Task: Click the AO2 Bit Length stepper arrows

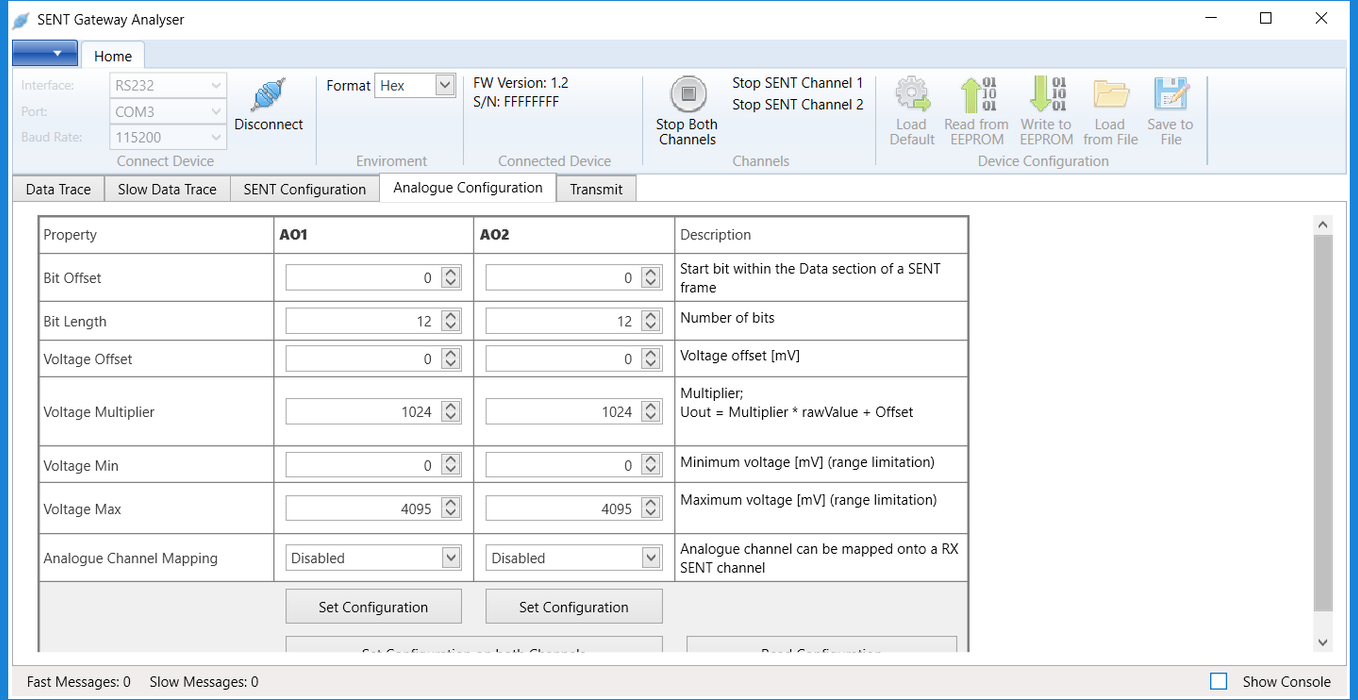Action: coord(651,321)
